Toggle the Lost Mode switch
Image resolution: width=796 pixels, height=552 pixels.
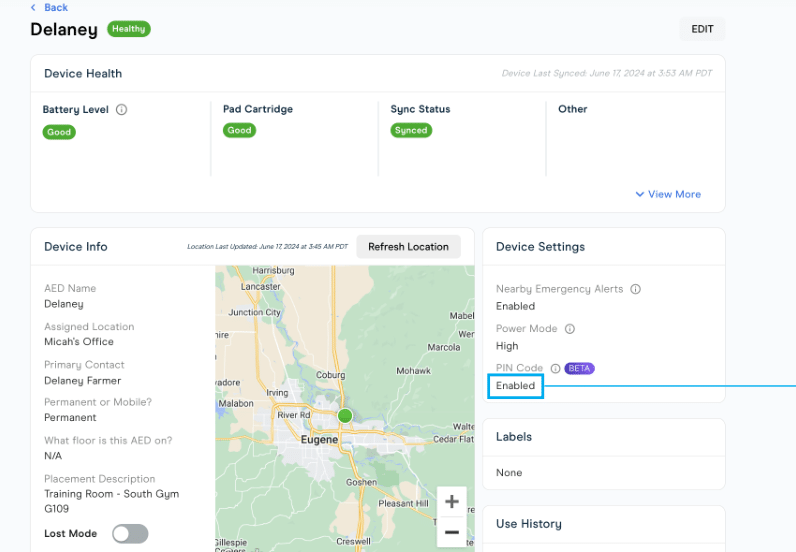[130, 534]
